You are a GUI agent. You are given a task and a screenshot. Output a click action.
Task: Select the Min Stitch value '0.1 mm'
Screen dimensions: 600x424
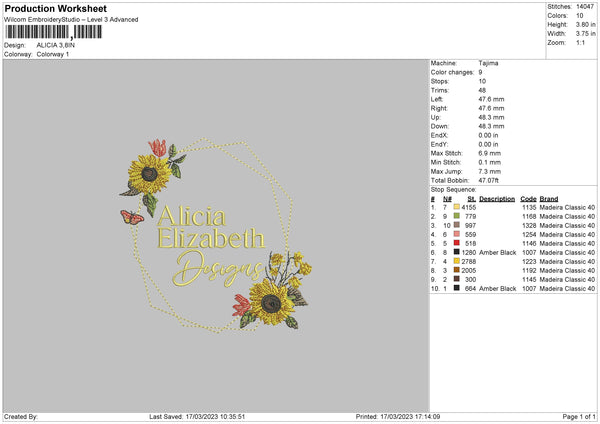[x=489, y=162]
